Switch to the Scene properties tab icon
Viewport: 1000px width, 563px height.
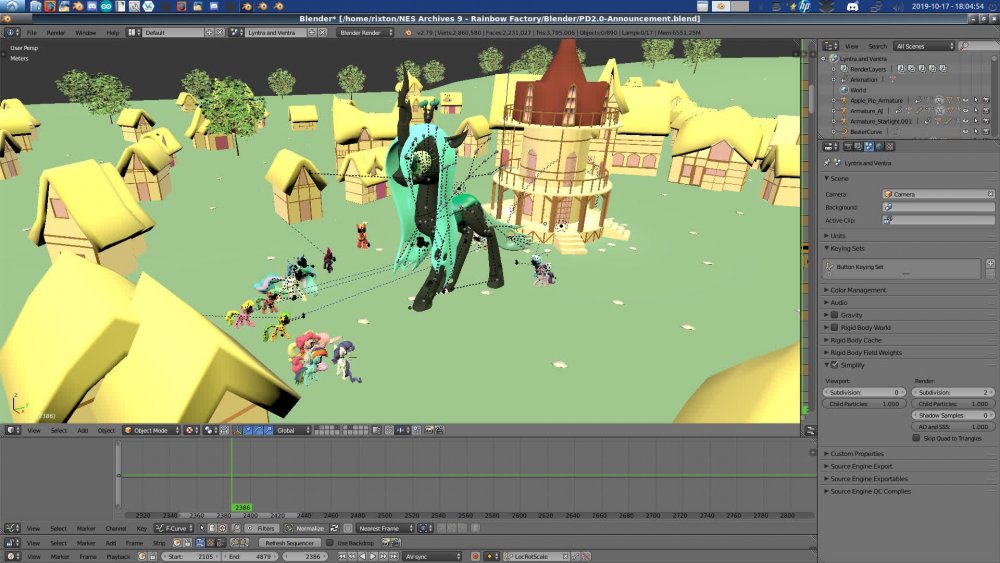click(869, 147)
